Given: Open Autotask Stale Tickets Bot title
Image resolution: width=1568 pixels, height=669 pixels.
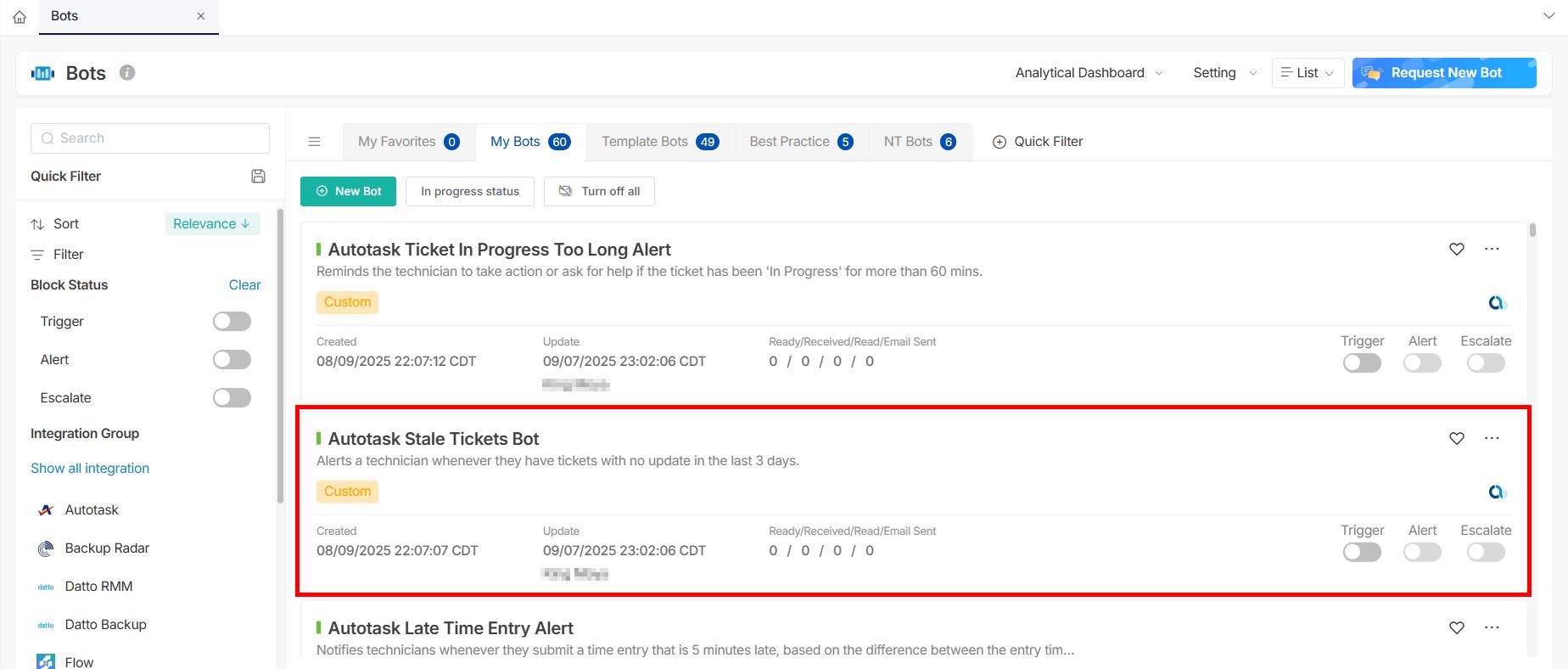Looking at the screenshot, I should coord(434,439).
